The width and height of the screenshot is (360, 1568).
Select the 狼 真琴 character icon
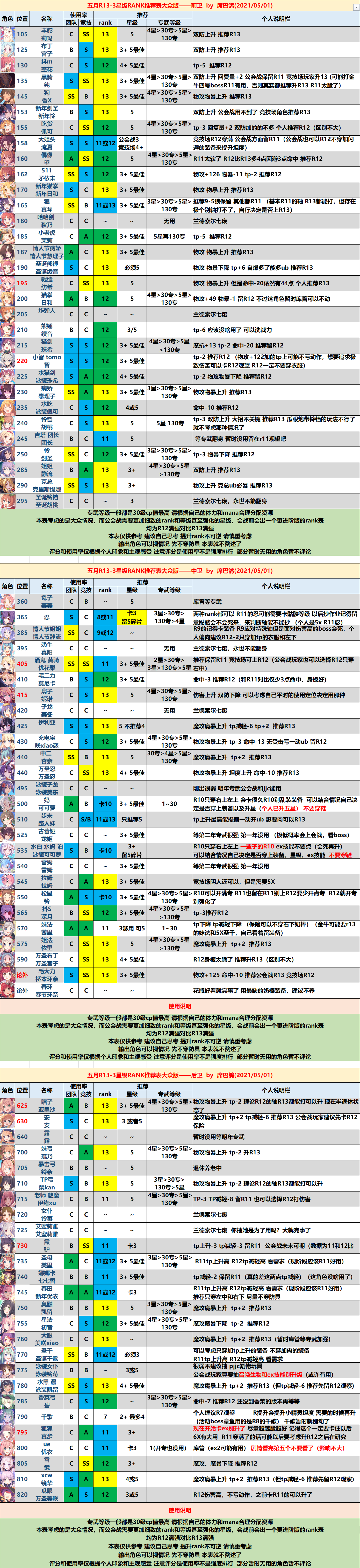[x=7, y=205]
